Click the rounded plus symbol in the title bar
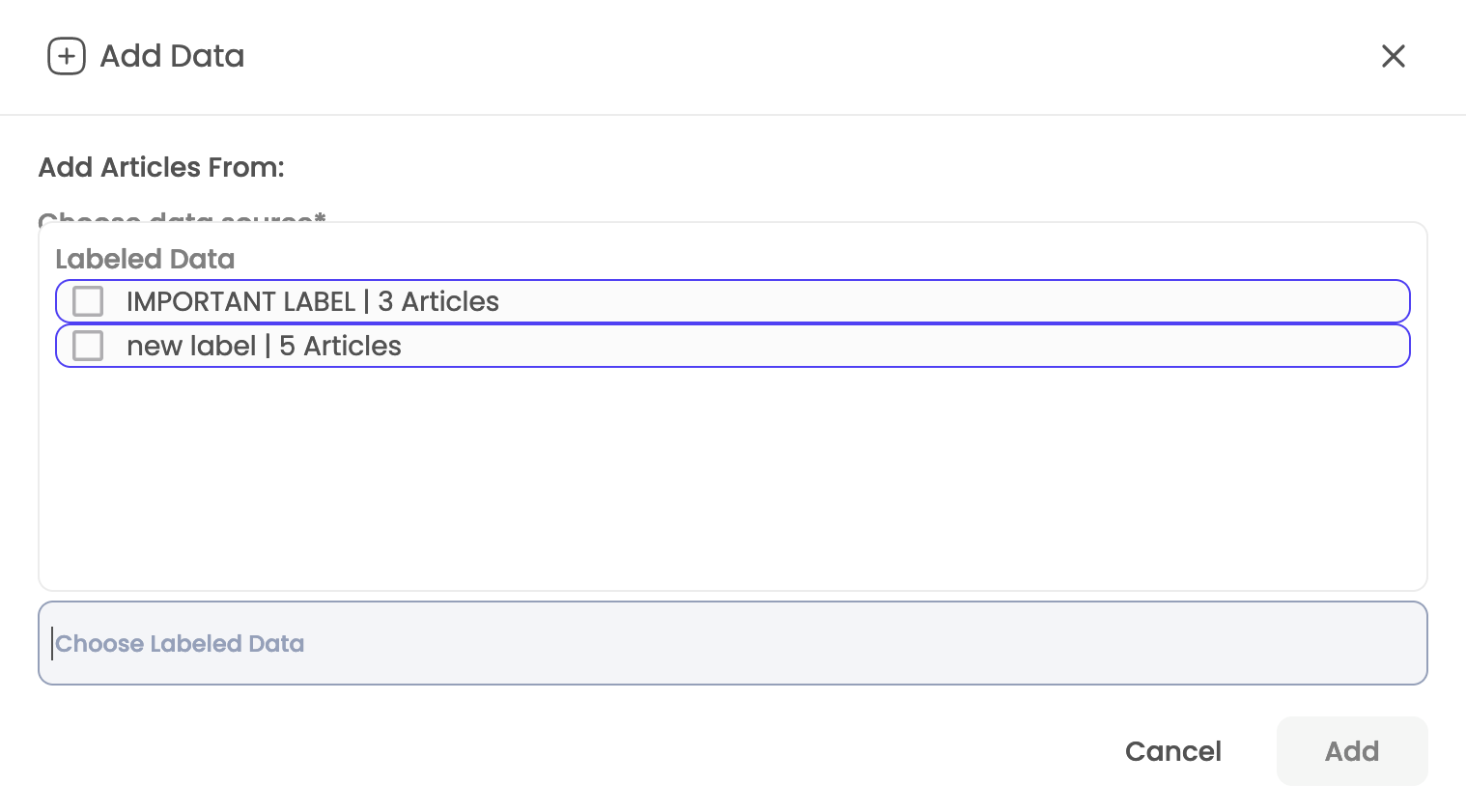The height and width of the screenshot is (812, 1466). [66, 56]
